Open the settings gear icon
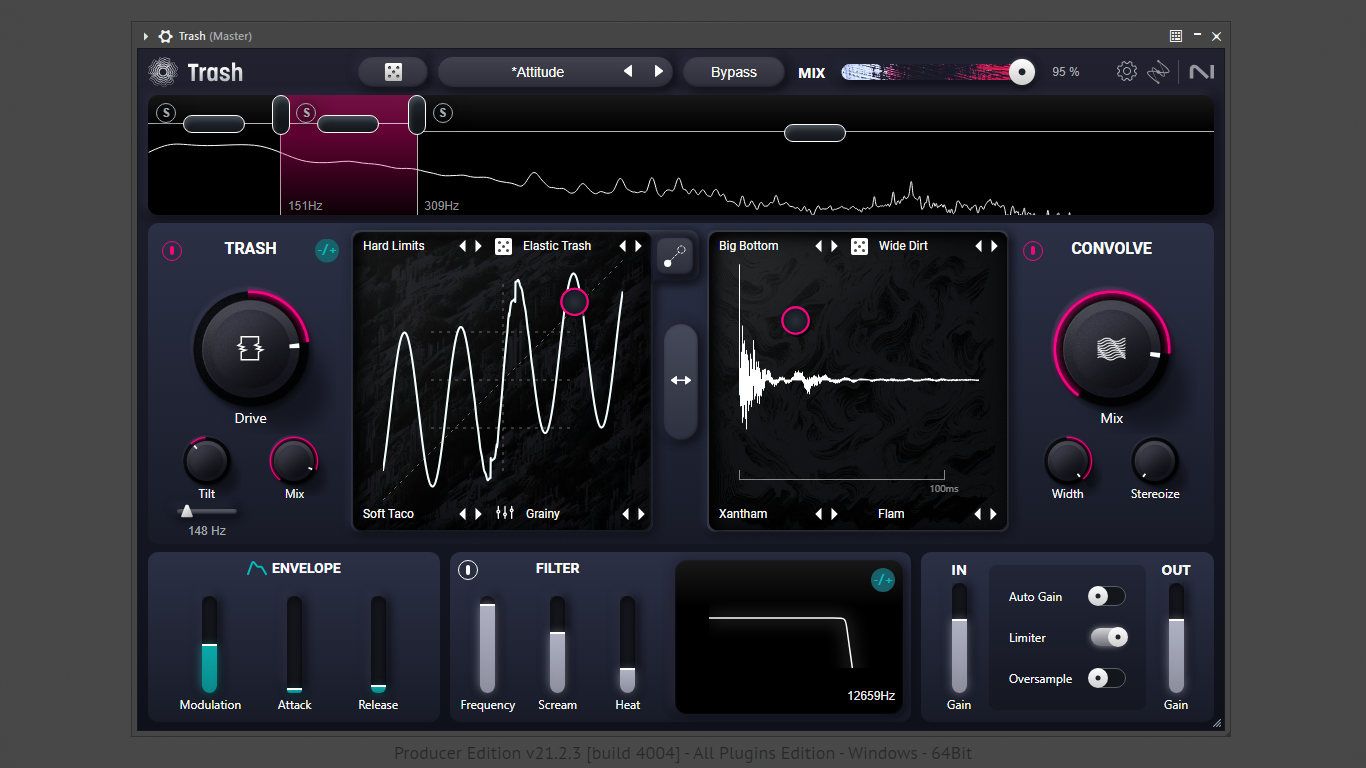 click(x=1127, y=72)
